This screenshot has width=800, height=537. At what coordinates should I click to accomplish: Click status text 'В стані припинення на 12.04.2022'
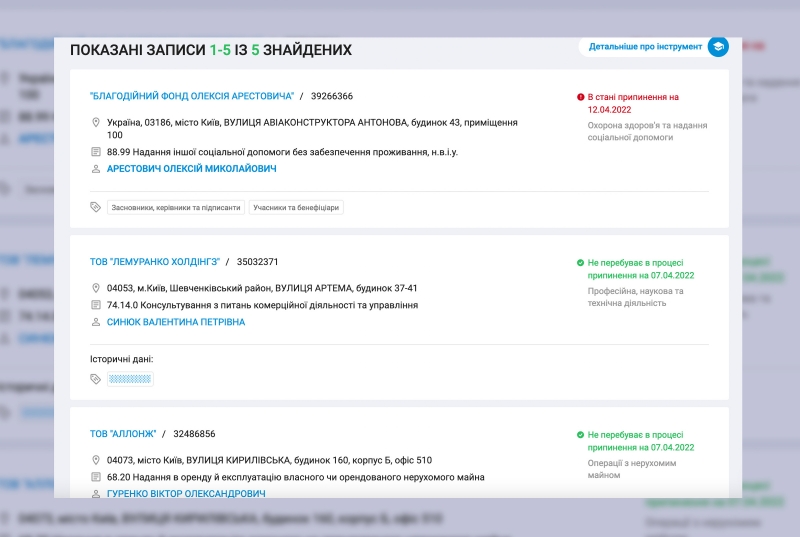click(x=633, y=103)
